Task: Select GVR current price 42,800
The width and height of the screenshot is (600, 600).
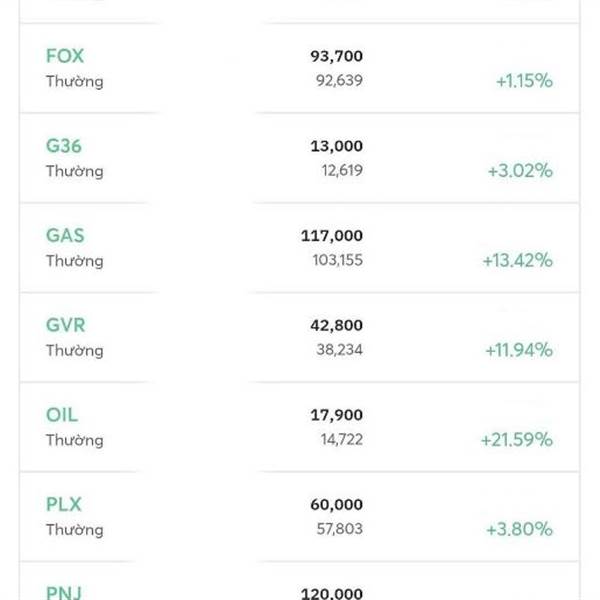Action: coord(336,325)
